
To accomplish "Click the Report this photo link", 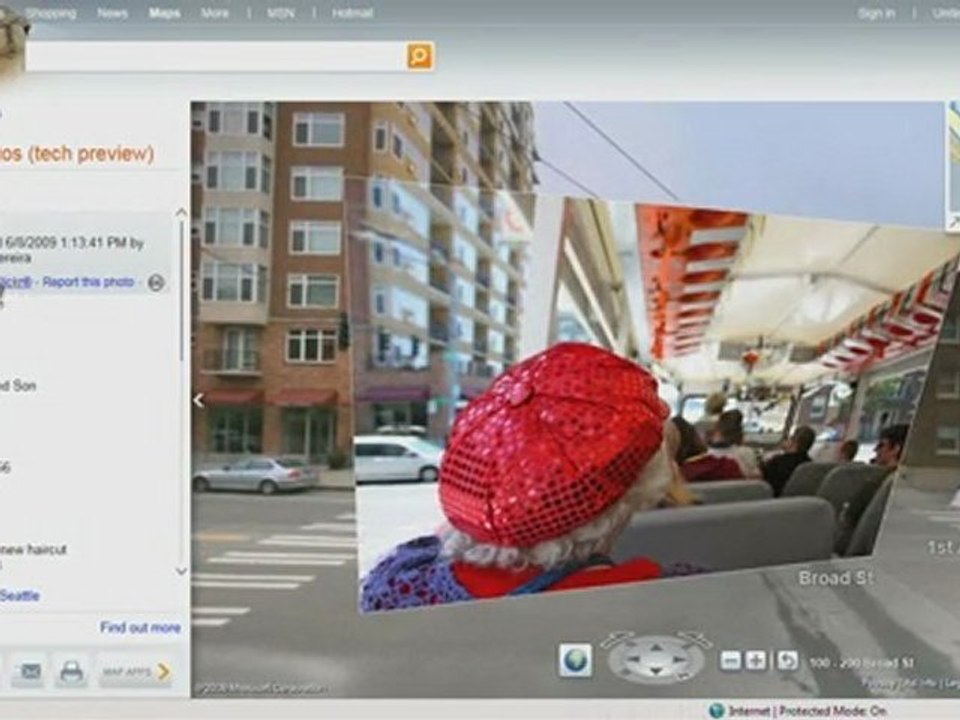I will [x=88, y=282].
